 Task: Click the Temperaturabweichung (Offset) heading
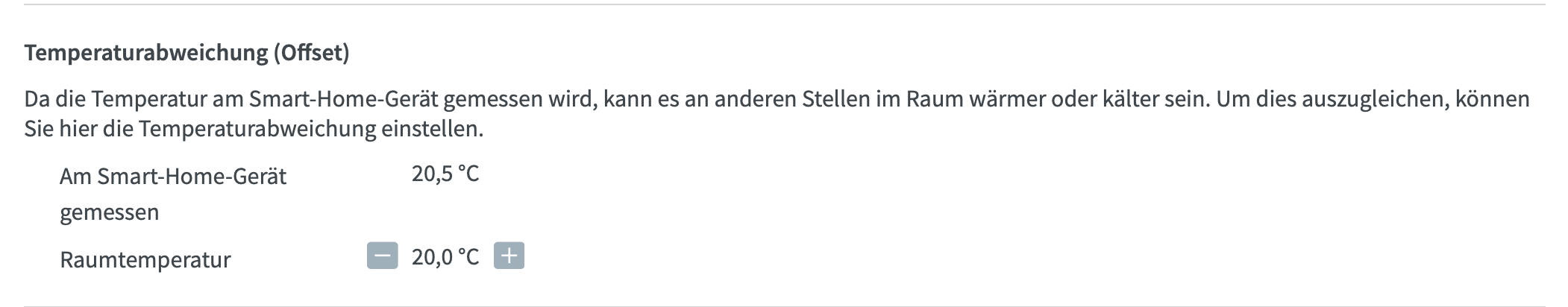(x=186, y=53)
